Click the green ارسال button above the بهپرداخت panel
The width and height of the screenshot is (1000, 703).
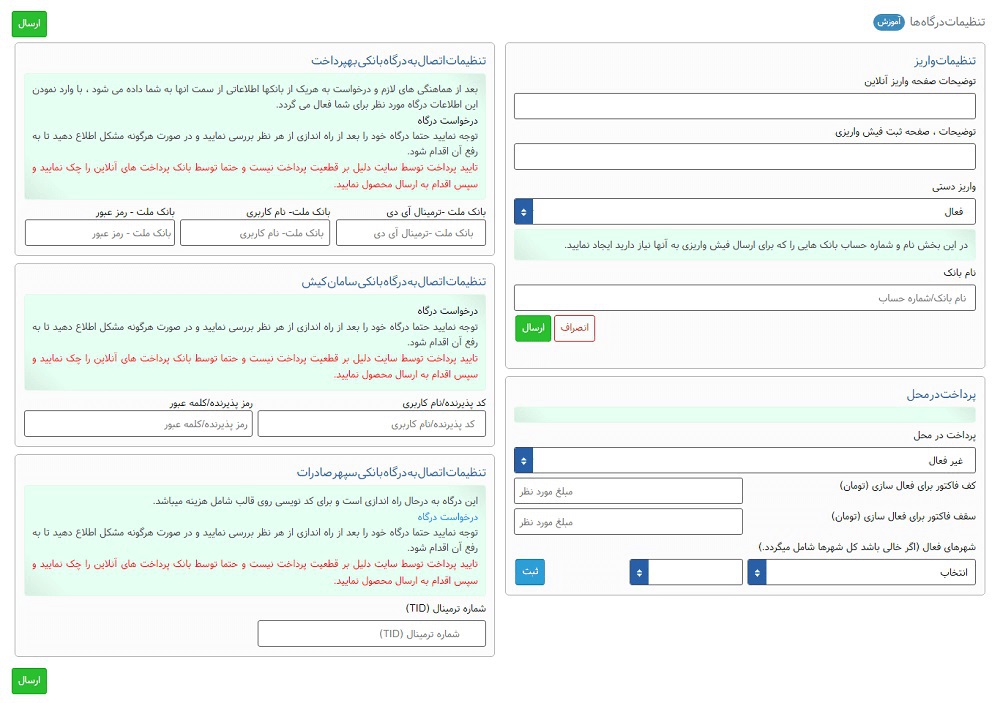[x=29, y=23]
